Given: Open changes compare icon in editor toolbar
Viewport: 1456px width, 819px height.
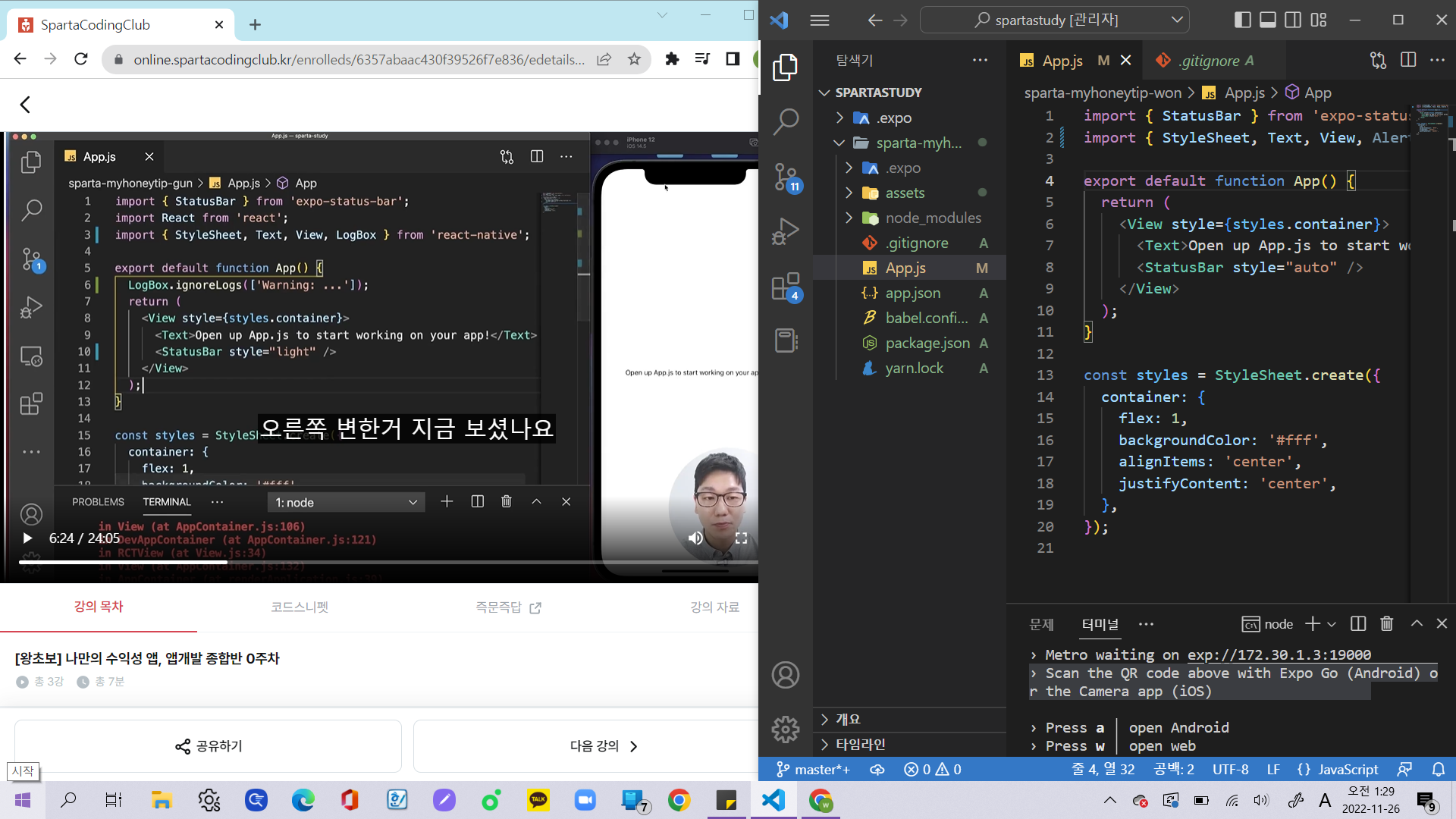Looking at the screenshot, I should point(1379,60).
